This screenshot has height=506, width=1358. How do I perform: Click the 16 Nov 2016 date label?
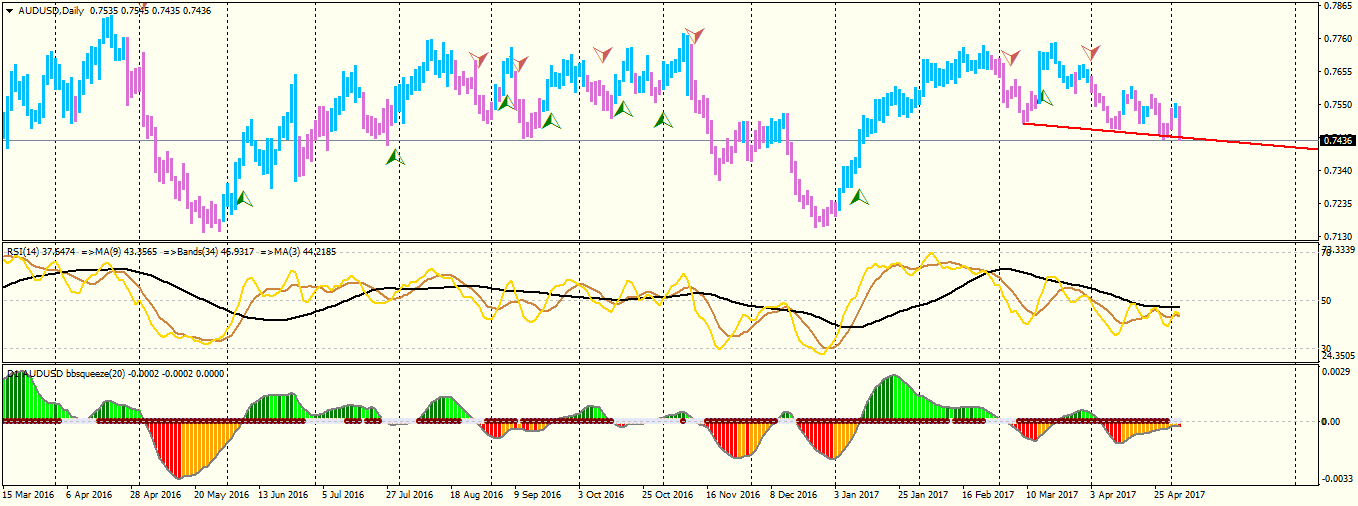[x=733, y=495]
